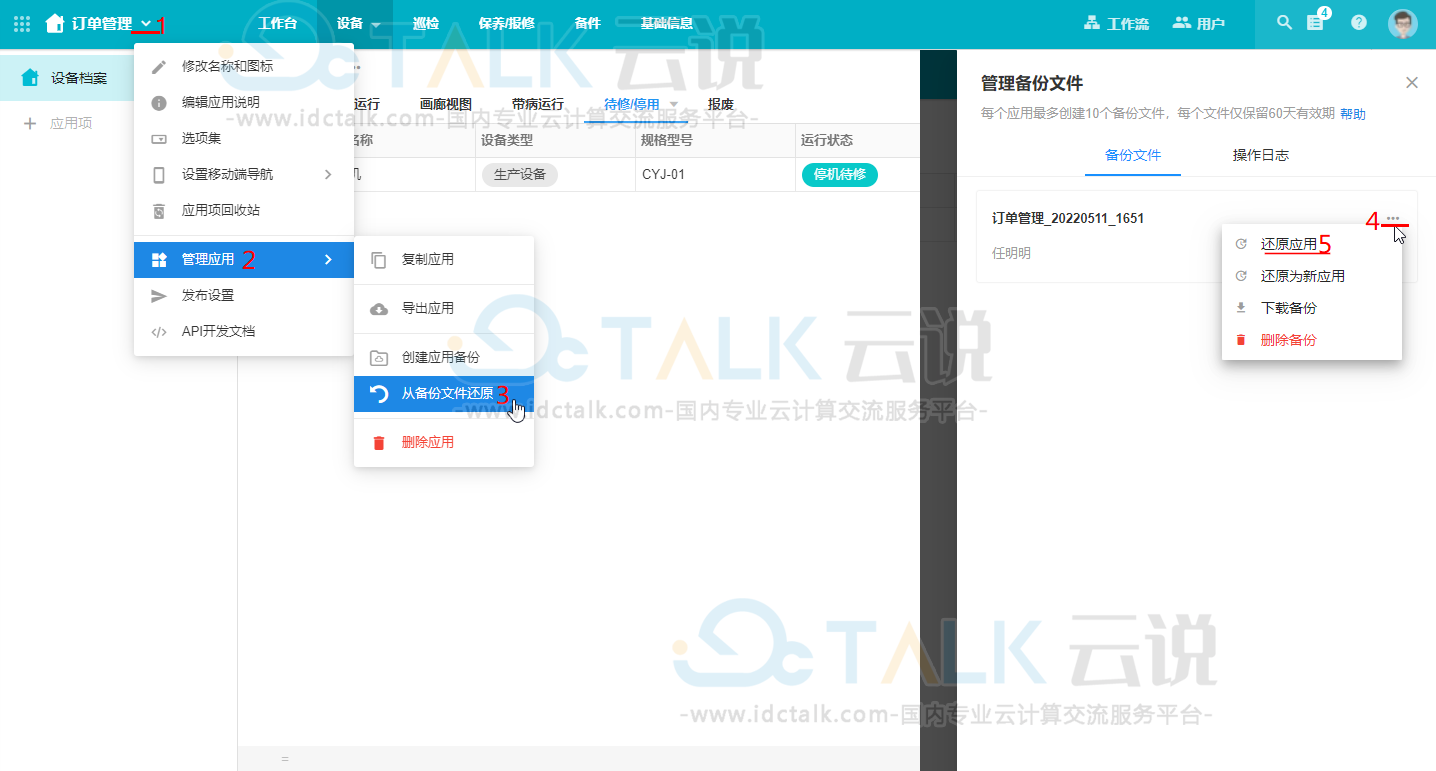Choose 编辑应用说明 menu entry
The image size is (1436, 771).
coord(244,102)
